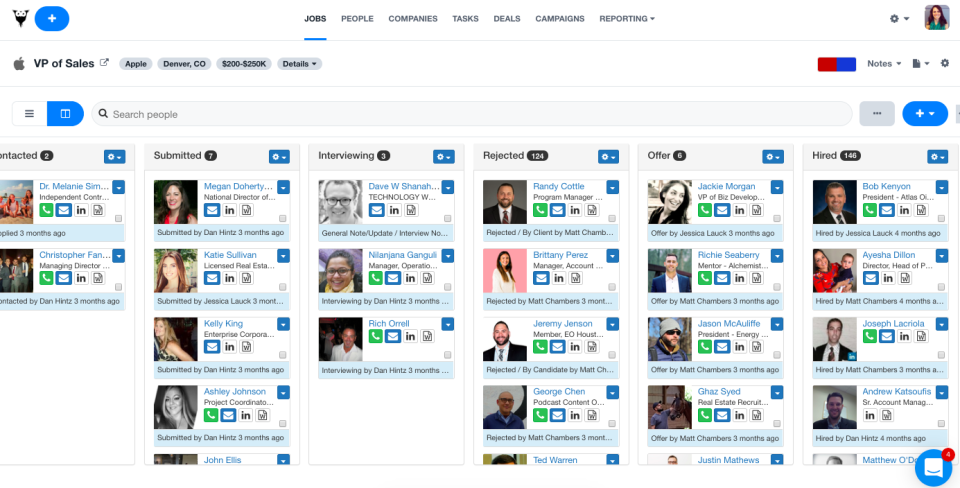Screen dimensions: 960x488
Task: Select Bob Kenyon's card checkbox
Action: (942, 219)
